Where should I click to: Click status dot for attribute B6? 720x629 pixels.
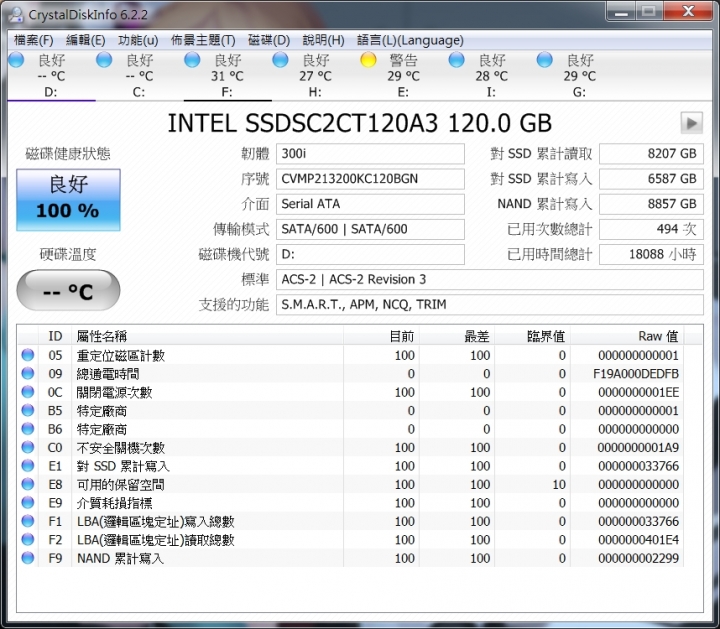click(28, 428)
